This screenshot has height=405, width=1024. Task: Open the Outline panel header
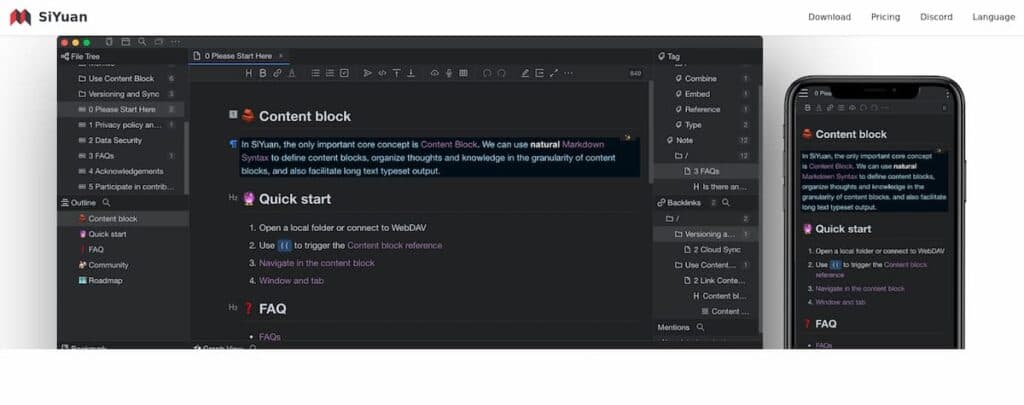pyautogui.click(x=78, y=203)
